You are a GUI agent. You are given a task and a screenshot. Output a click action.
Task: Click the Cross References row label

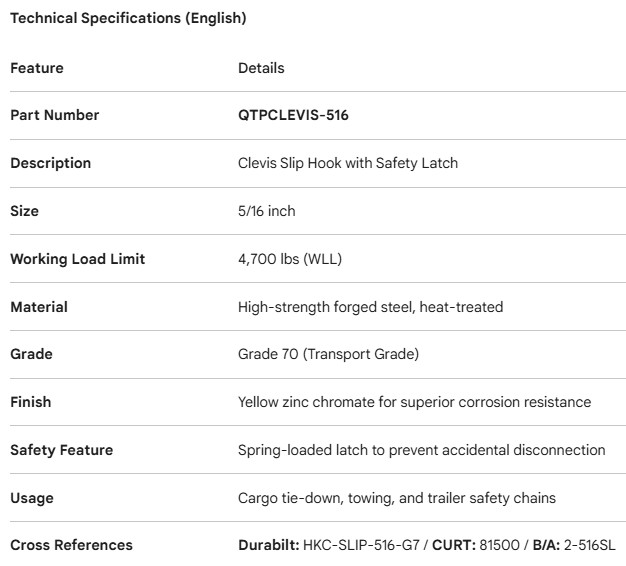point(71,545)
